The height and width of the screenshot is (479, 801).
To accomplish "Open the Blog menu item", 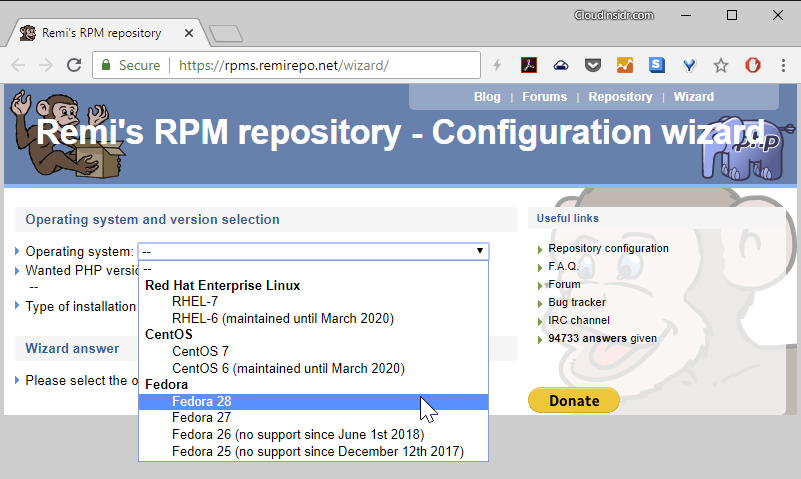I will (487, 97).
